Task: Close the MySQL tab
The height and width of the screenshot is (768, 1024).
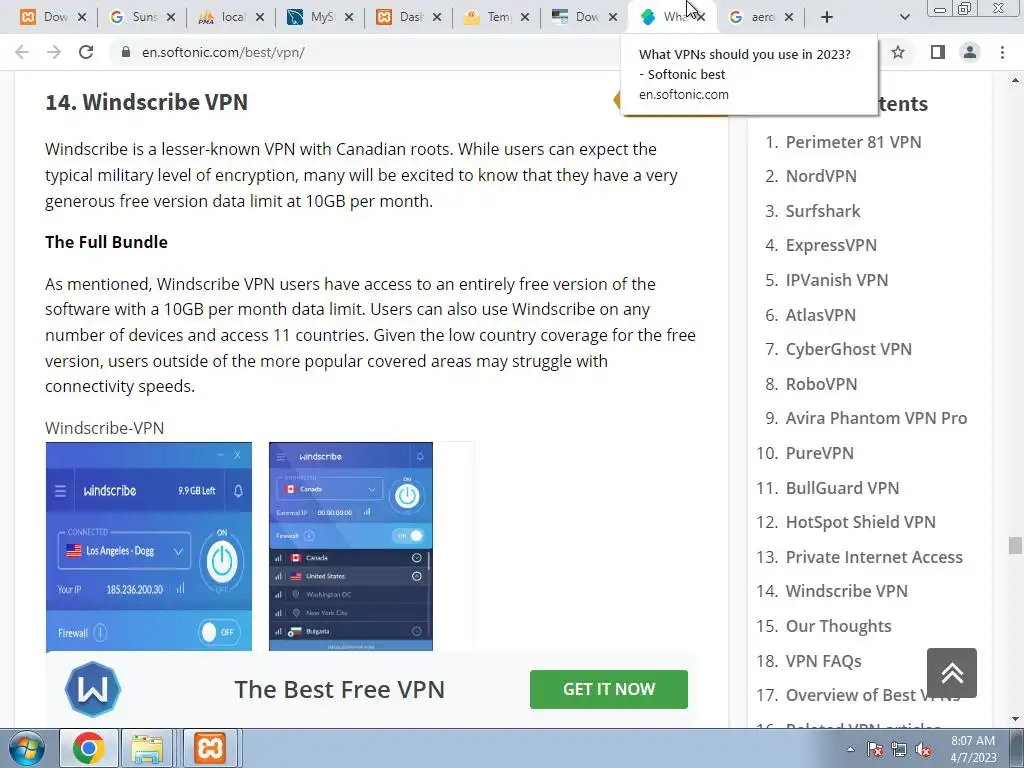Action: (x=349, y=17)
